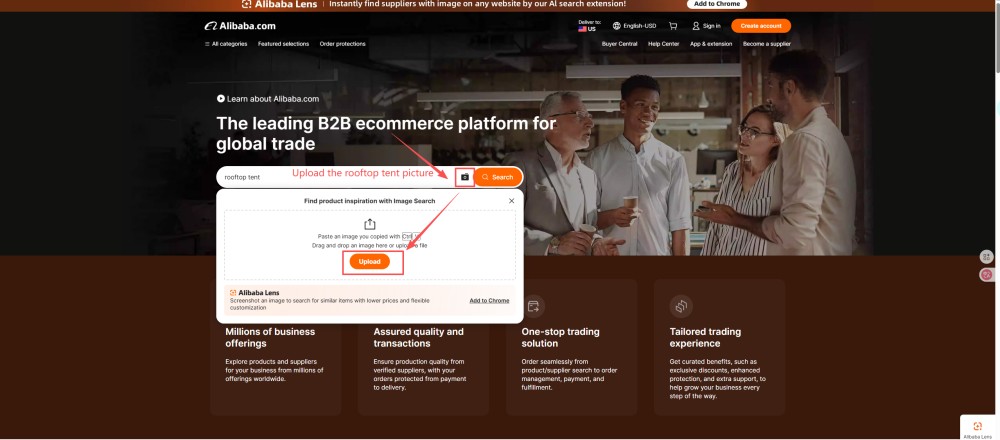Expand the All categories menu

[x=226, y=44]
